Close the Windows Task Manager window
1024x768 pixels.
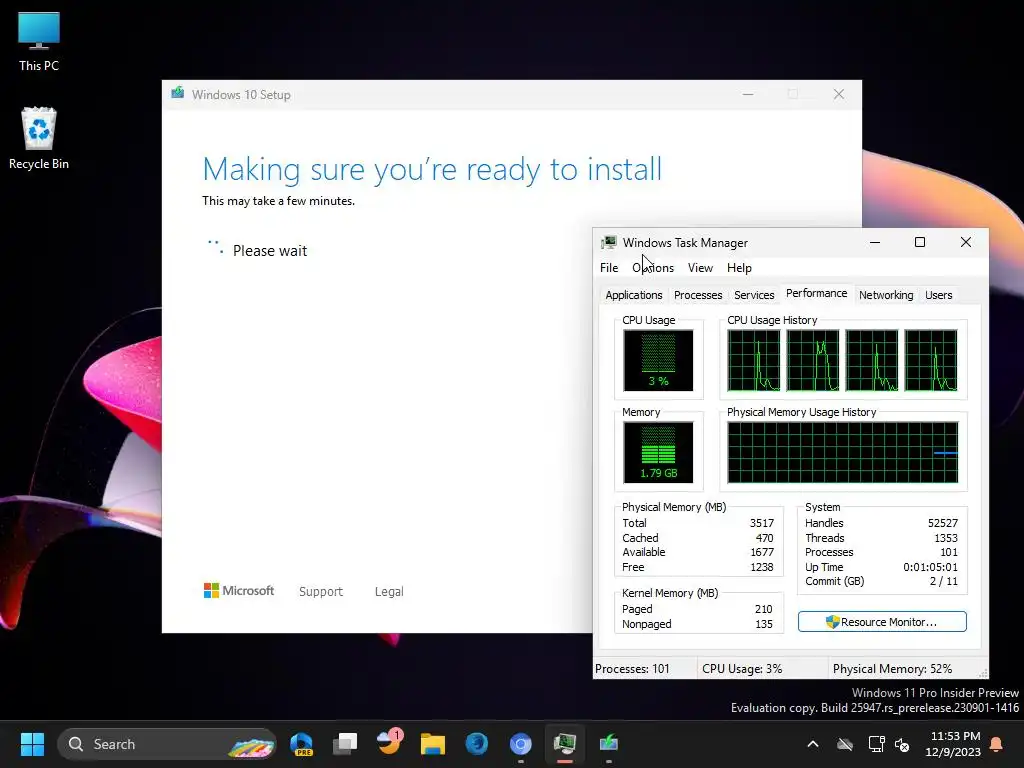[966, 242]
